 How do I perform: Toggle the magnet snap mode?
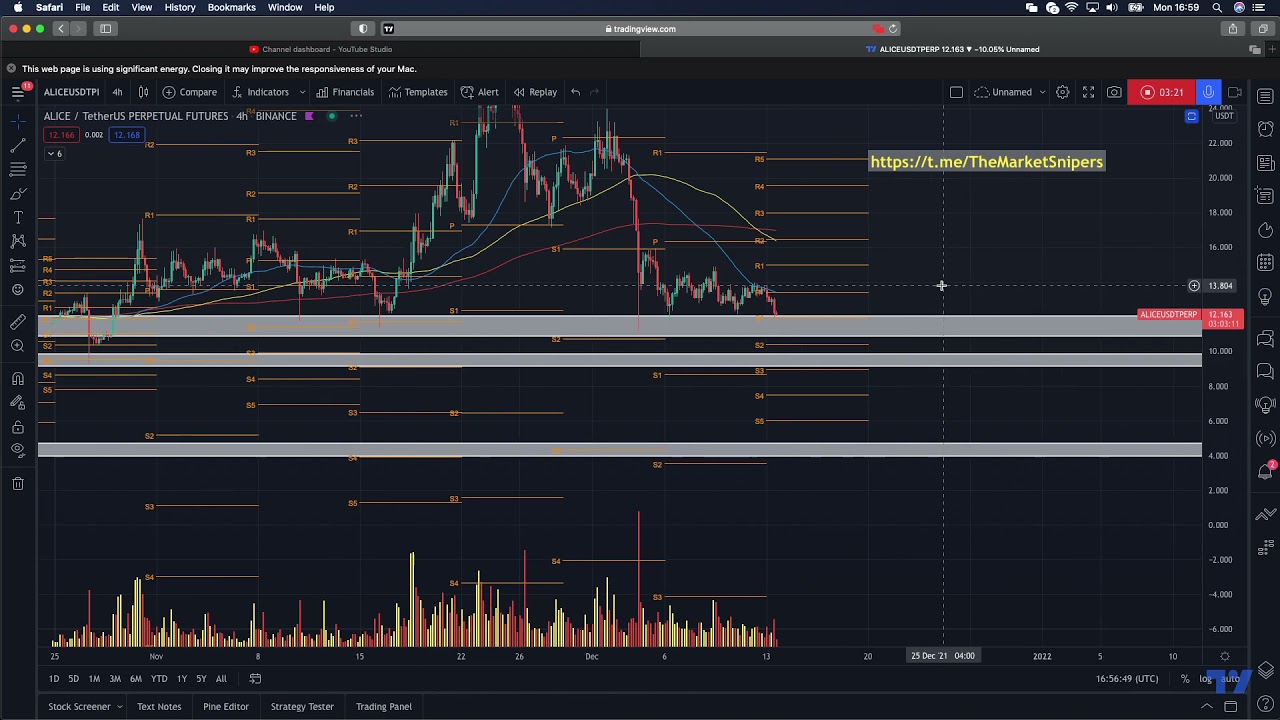click(18, 379)
